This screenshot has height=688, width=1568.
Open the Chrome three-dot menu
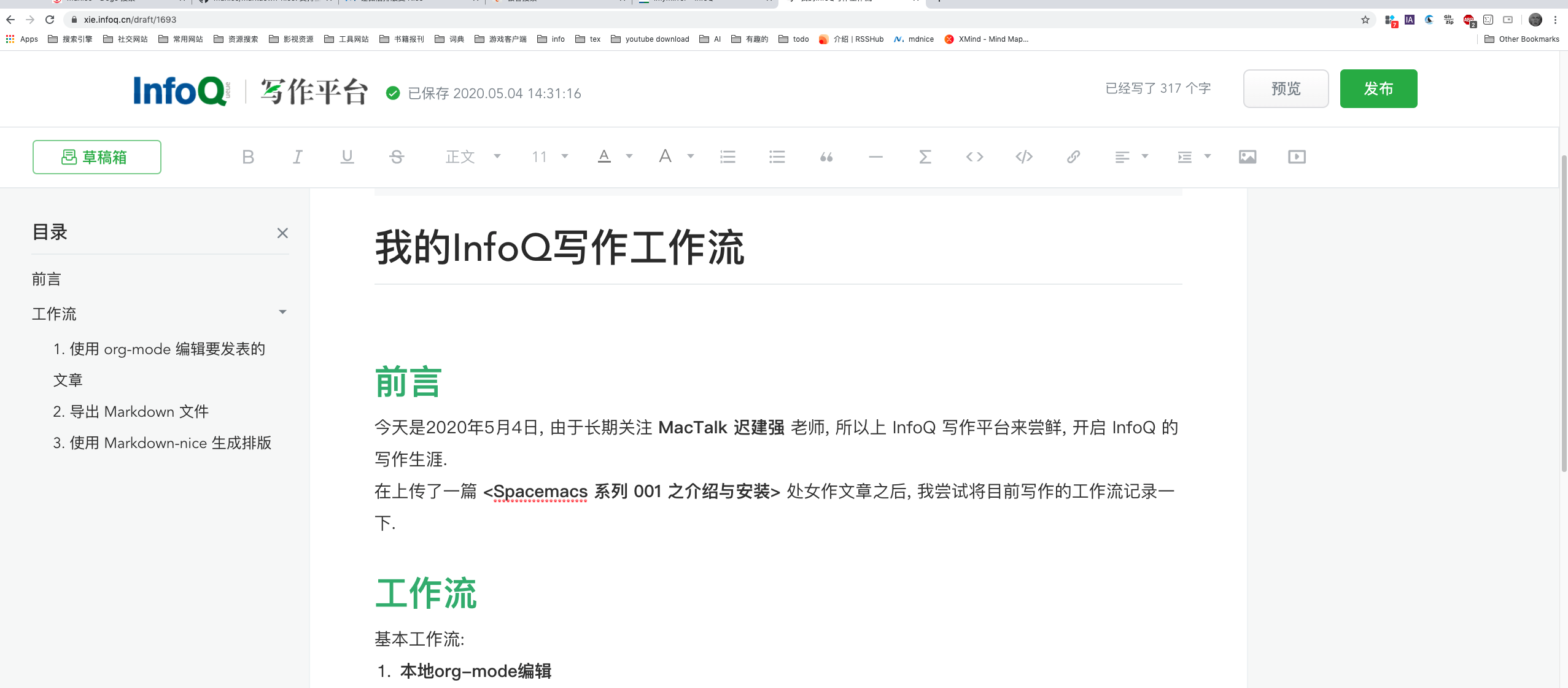click(1555, 20)
